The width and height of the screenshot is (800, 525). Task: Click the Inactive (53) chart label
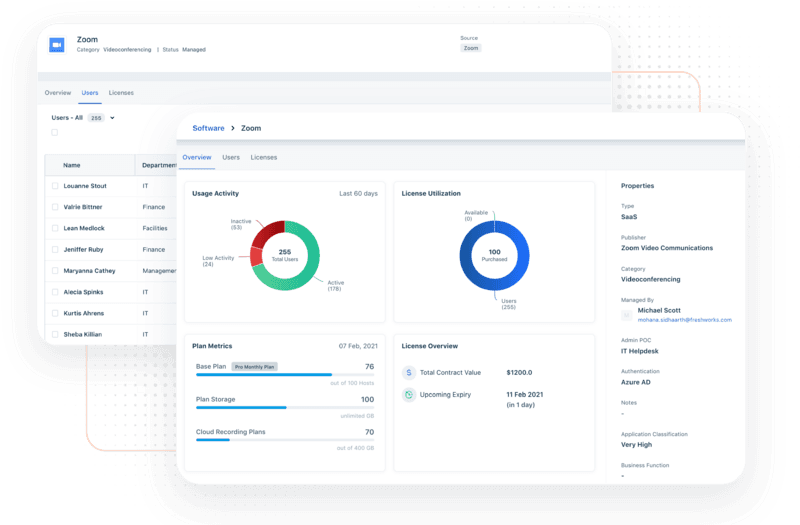click(240, 224)
